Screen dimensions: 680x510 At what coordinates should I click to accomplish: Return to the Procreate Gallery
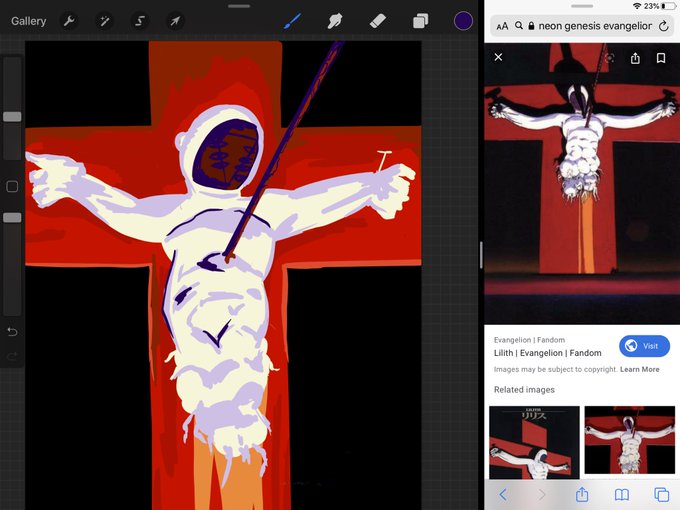click(29, 21)
